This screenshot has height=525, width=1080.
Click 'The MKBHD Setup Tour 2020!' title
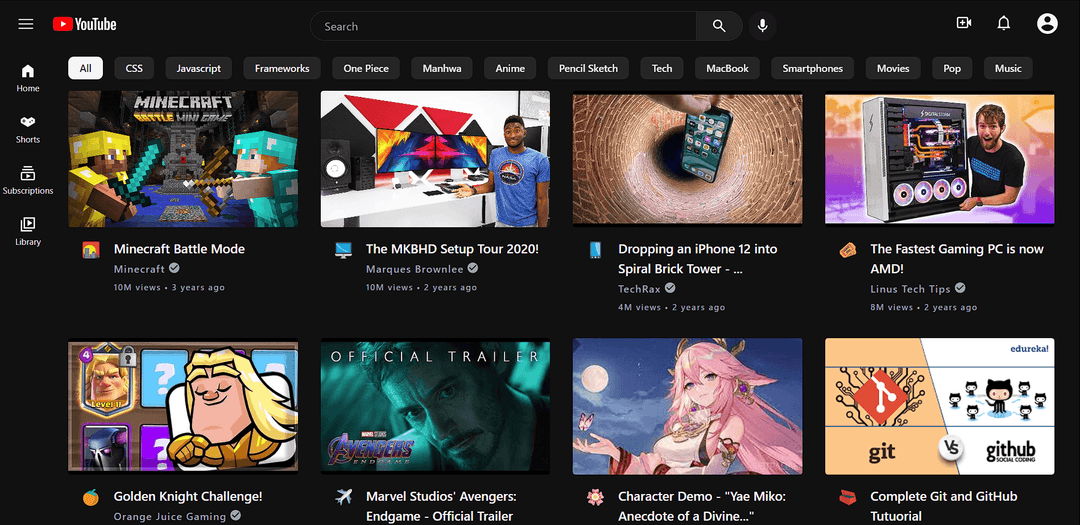pyautogui.click(x=453, y=249)
